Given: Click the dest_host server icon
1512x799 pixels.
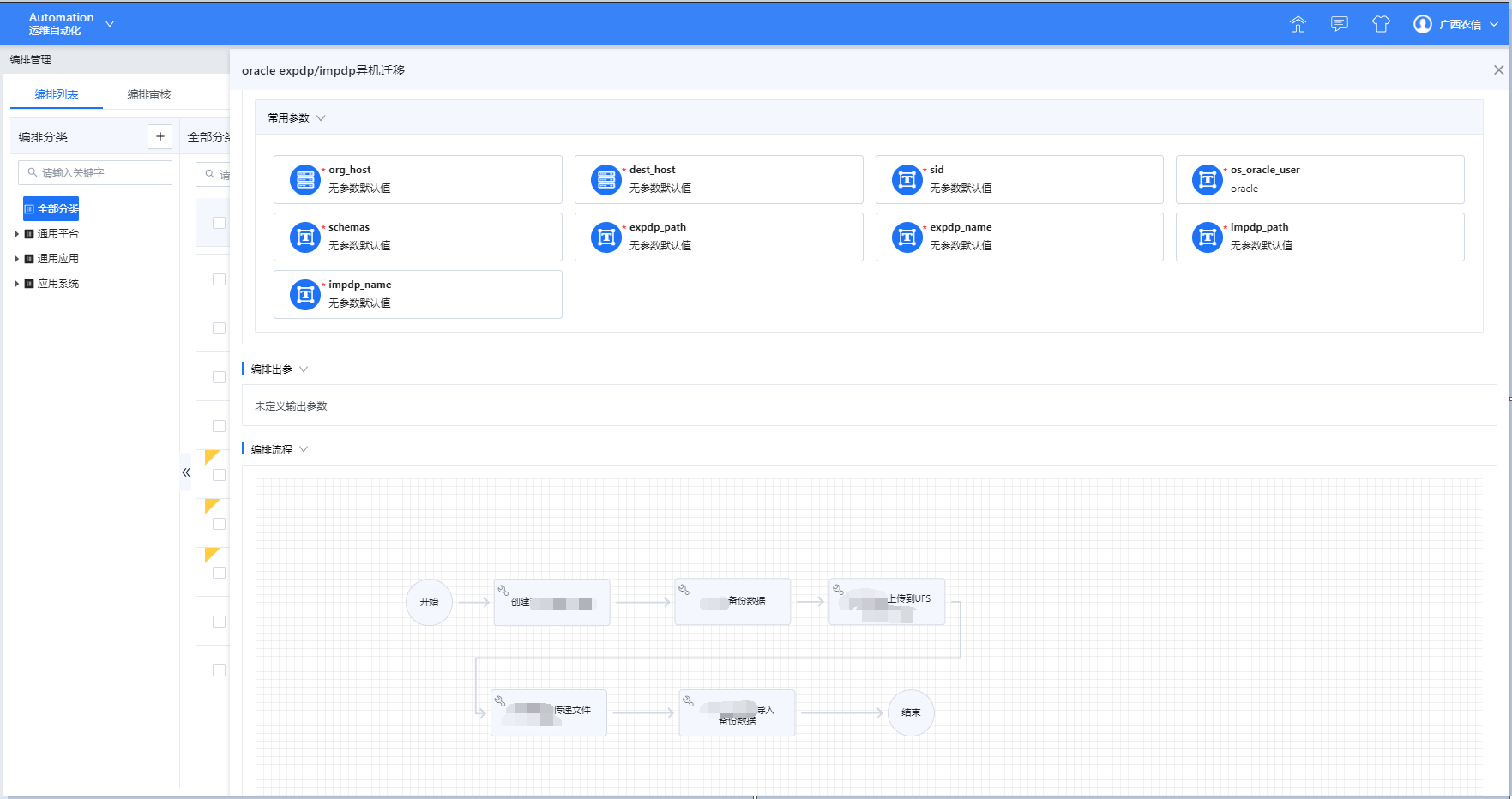Looking at the screenshot, I should click(606, 180).
